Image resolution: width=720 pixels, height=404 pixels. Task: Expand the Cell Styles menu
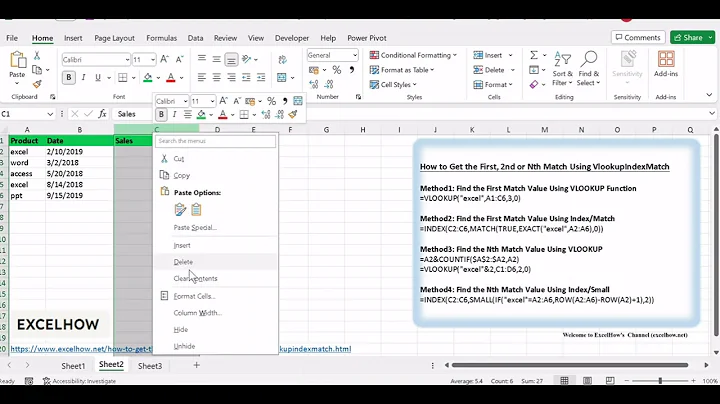393,84
